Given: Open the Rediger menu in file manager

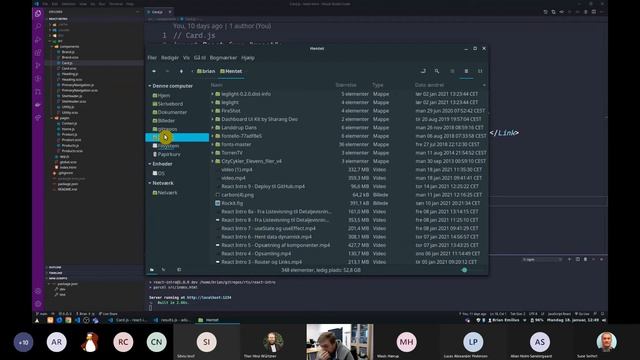Looking at the screenshot, I should (x=170, y=58).
